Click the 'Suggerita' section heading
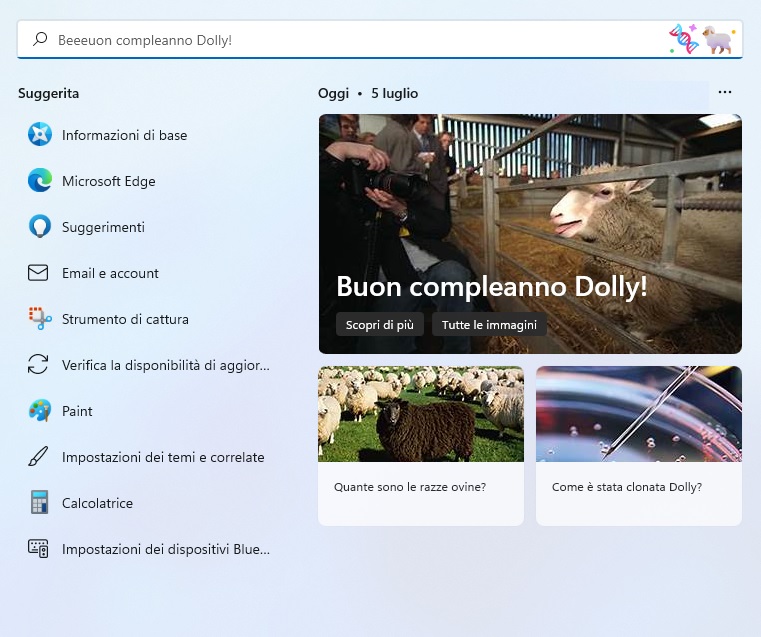 [49, 93]
